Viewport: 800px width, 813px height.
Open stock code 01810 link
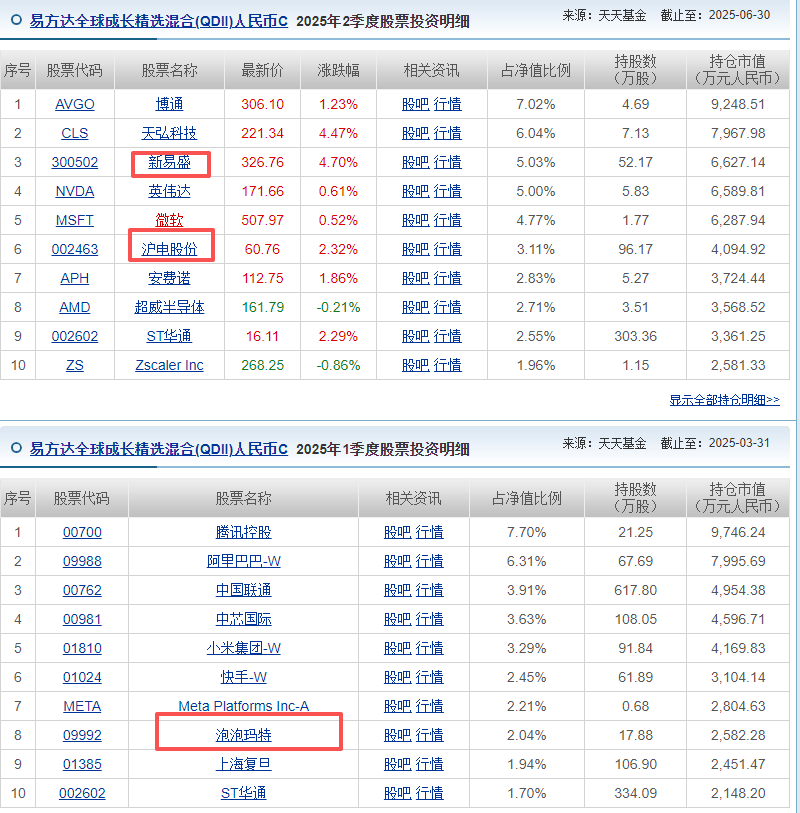82,649
